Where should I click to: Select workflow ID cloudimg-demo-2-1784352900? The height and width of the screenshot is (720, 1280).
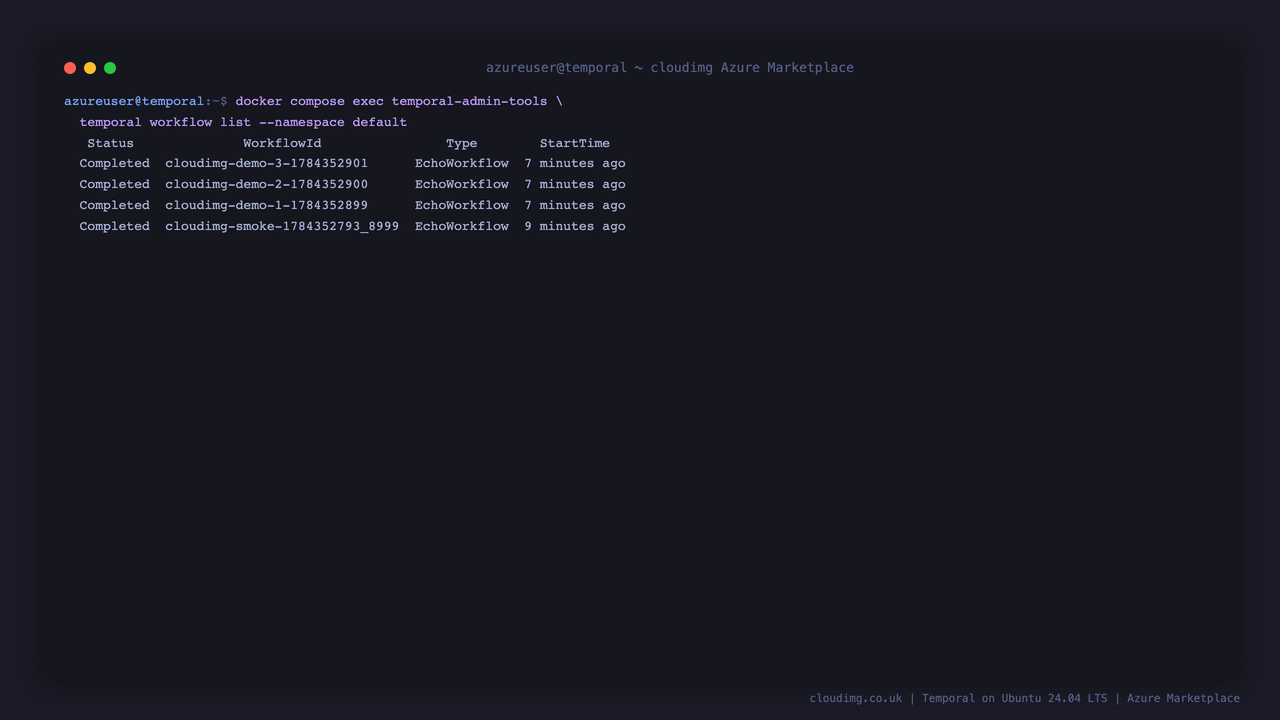pos(267,184)
